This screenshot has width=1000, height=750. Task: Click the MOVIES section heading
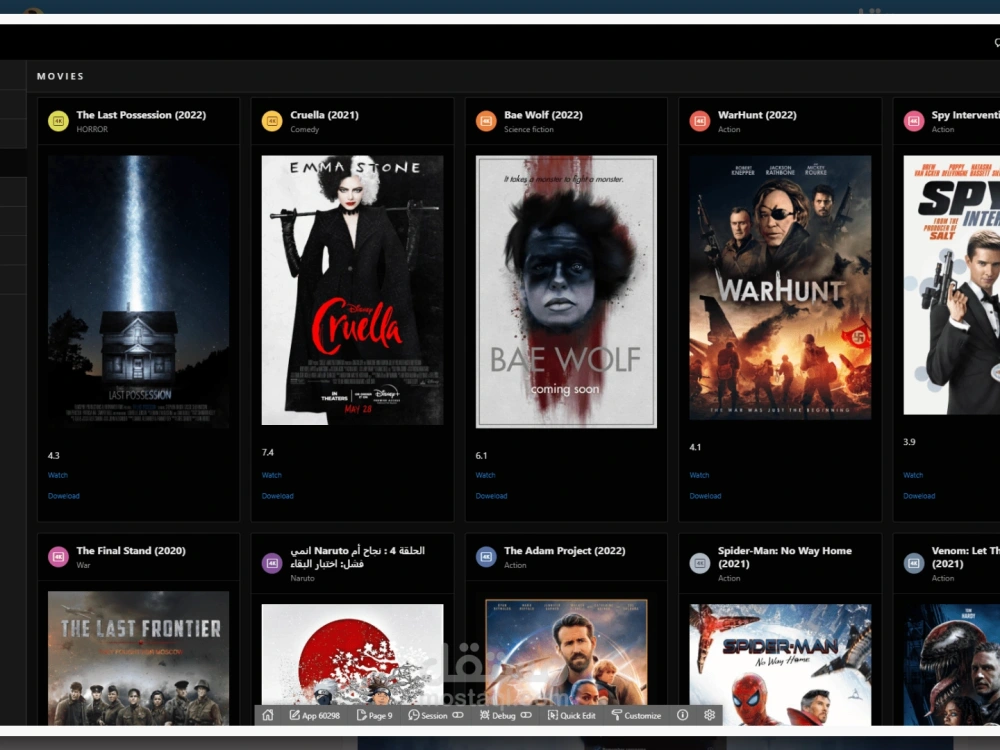(x=61, y=76)
